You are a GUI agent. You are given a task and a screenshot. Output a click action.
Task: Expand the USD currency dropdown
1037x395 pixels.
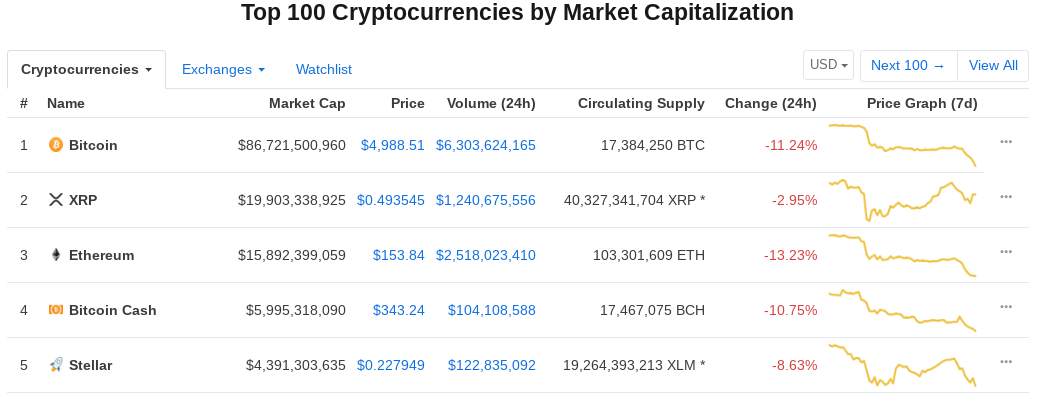(x=829, y=65)
